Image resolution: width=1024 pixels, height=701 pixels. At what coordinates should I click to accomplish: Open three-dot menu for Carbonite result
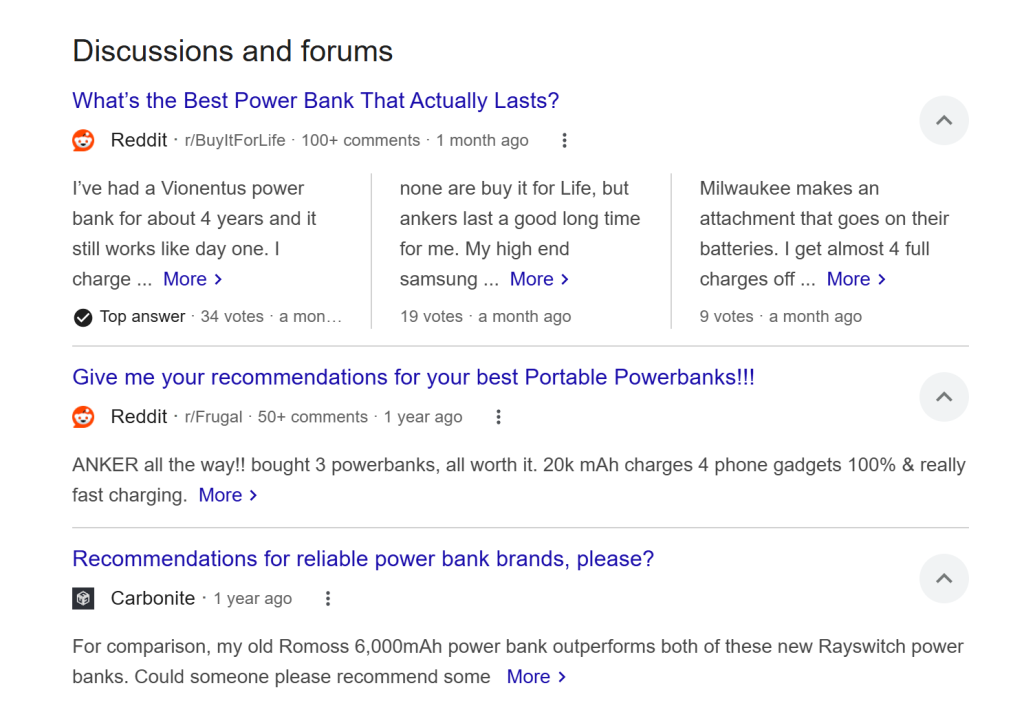click(x=327, y=599)
